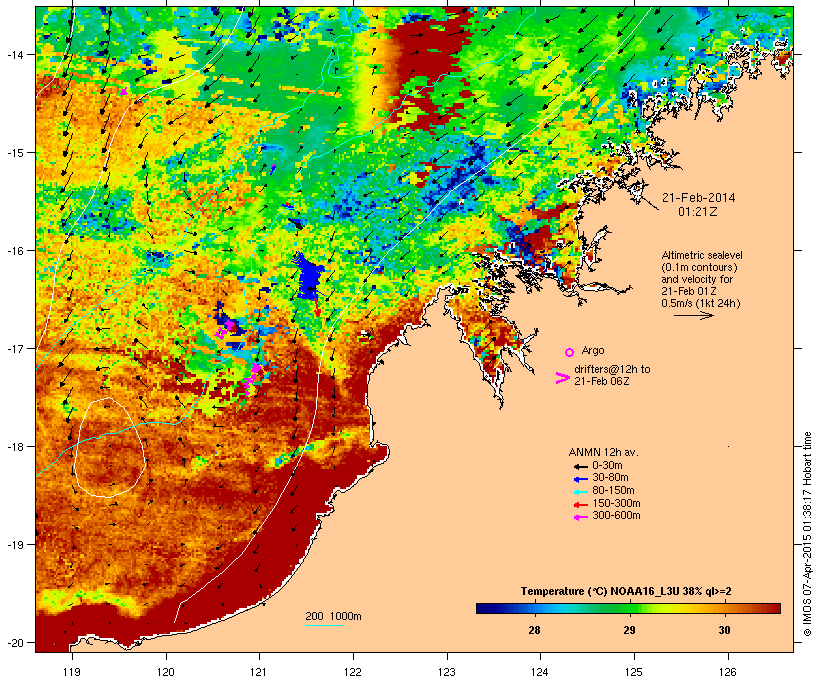Screen dimensions: 820x680
Task: Select the blue 30-80m legend arrow
Action: [581, 479]
